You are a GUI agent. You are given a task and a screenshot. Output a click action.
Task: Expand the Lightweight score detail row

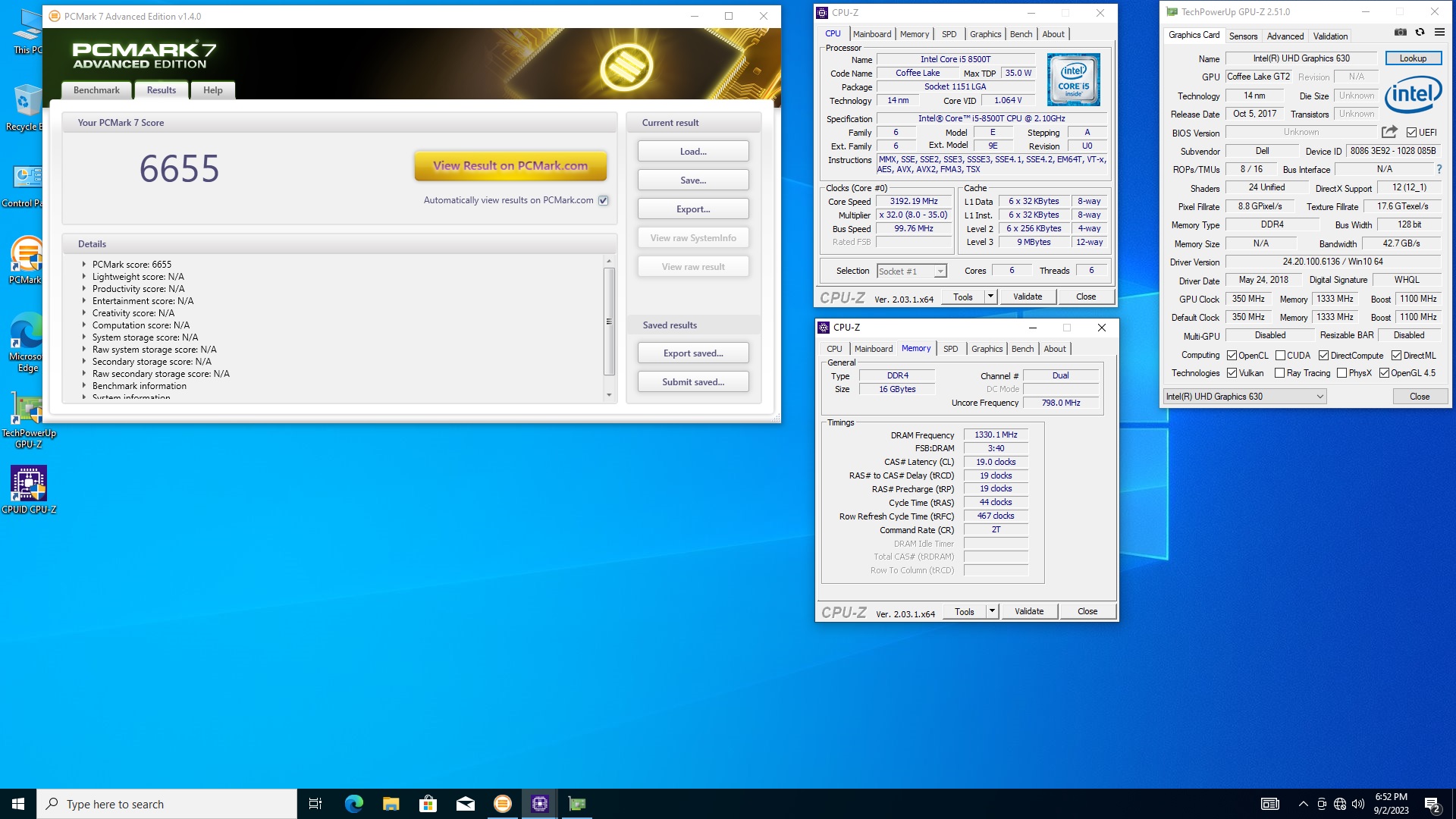(x=84, y=277)
